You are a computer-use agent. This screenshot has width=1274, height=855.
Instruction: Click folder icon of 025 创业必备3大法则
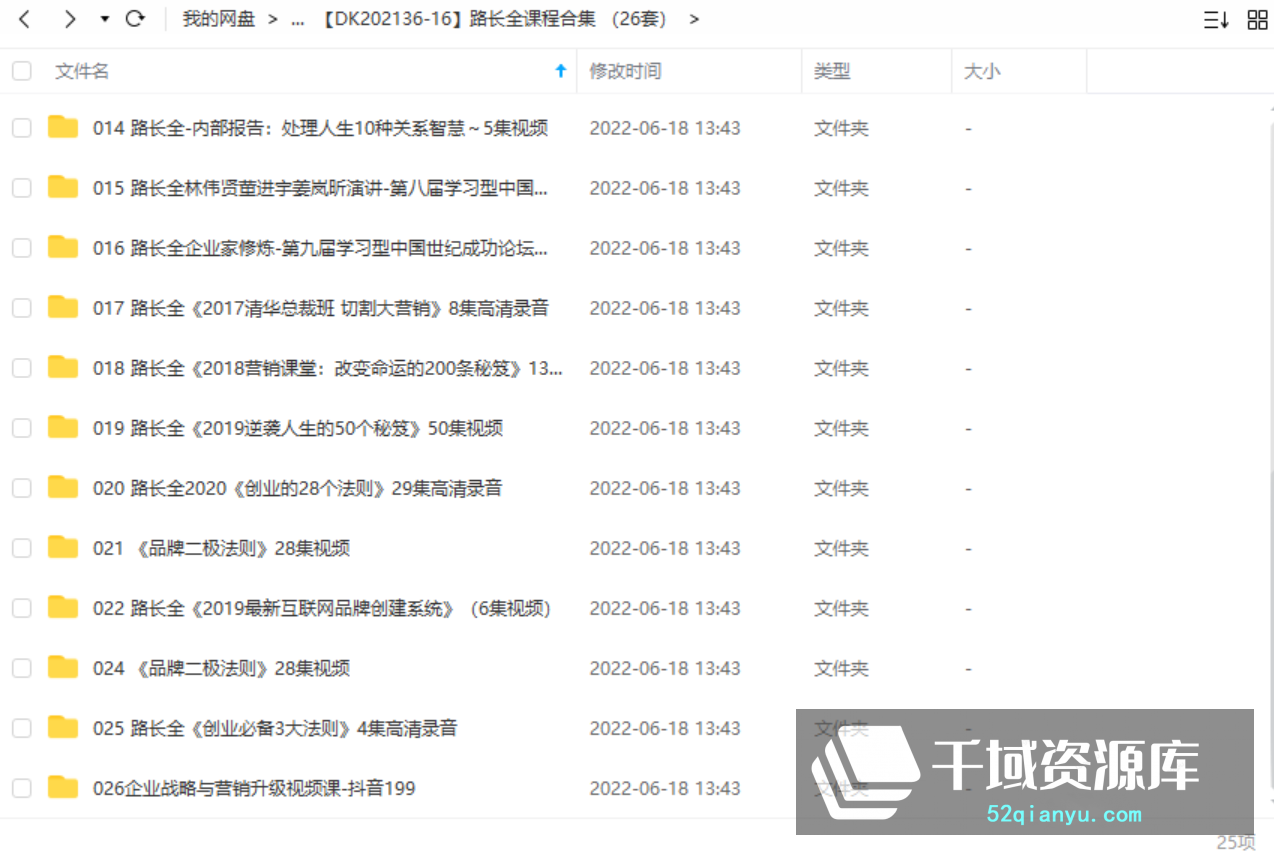click(63, 727)
